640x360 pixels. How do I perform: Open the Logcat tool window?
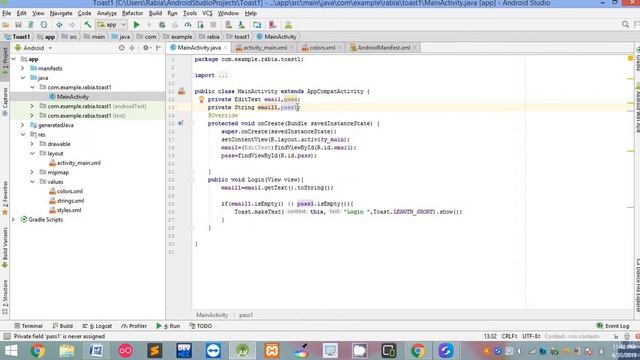tap(97, 326)
